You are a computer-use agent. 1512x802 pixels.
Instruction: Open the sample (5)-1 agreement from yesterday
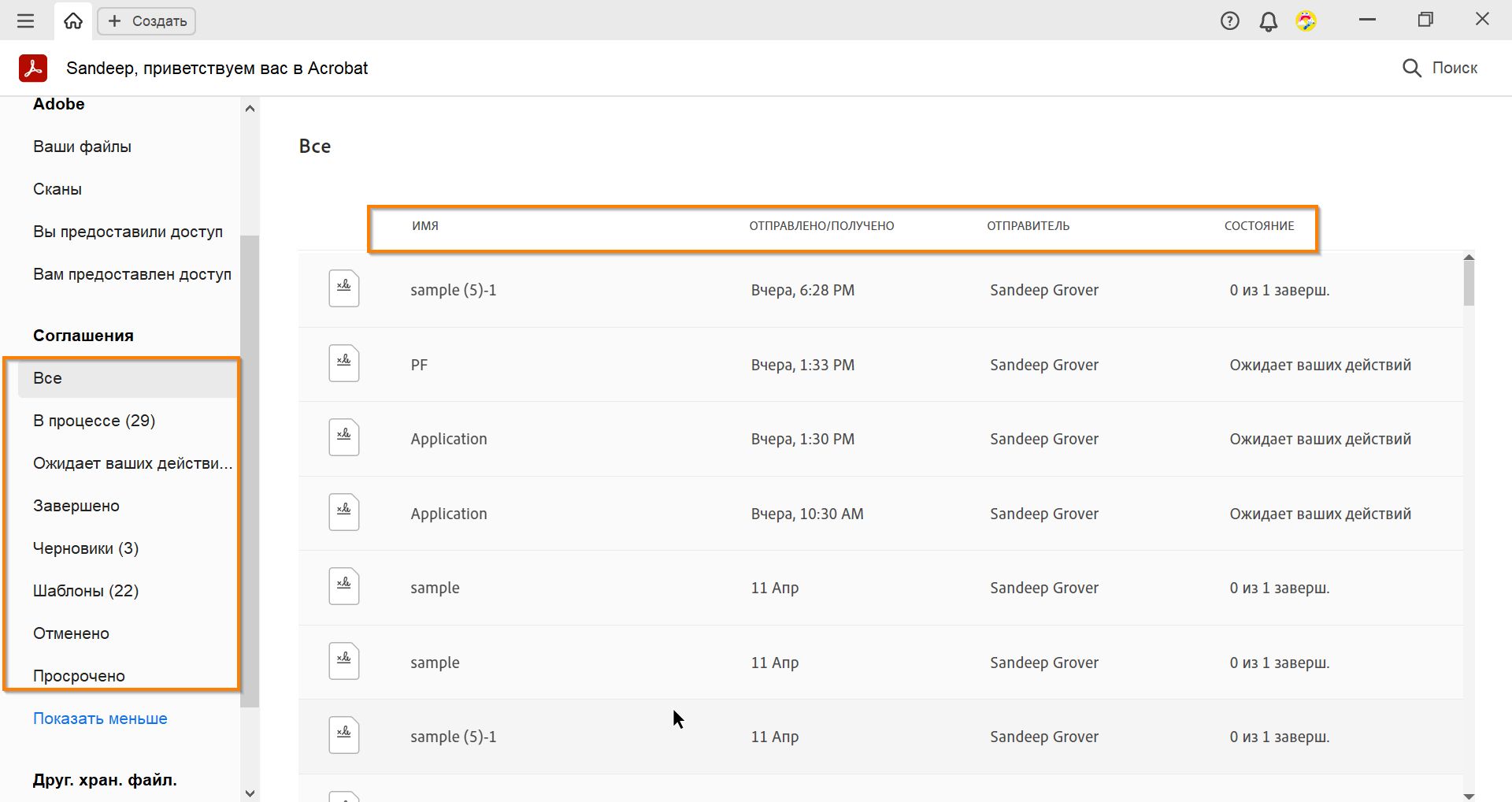pyautogui.click(x=453, y=290)
